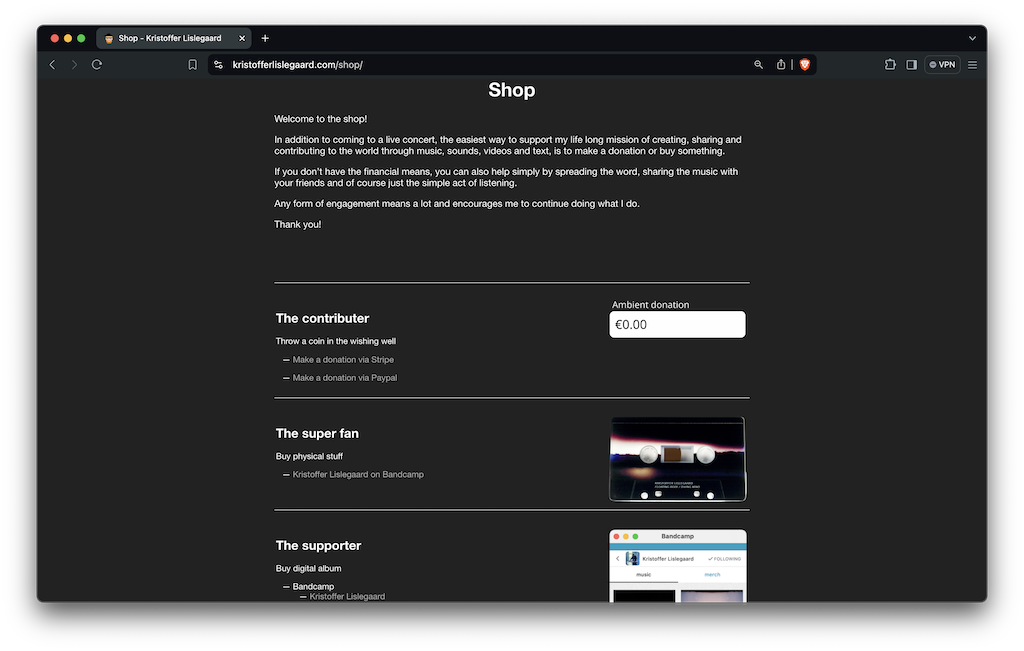Open the site settings icon in the address bar
Viewport: 1024px width, 651px height.
point(219,65)
